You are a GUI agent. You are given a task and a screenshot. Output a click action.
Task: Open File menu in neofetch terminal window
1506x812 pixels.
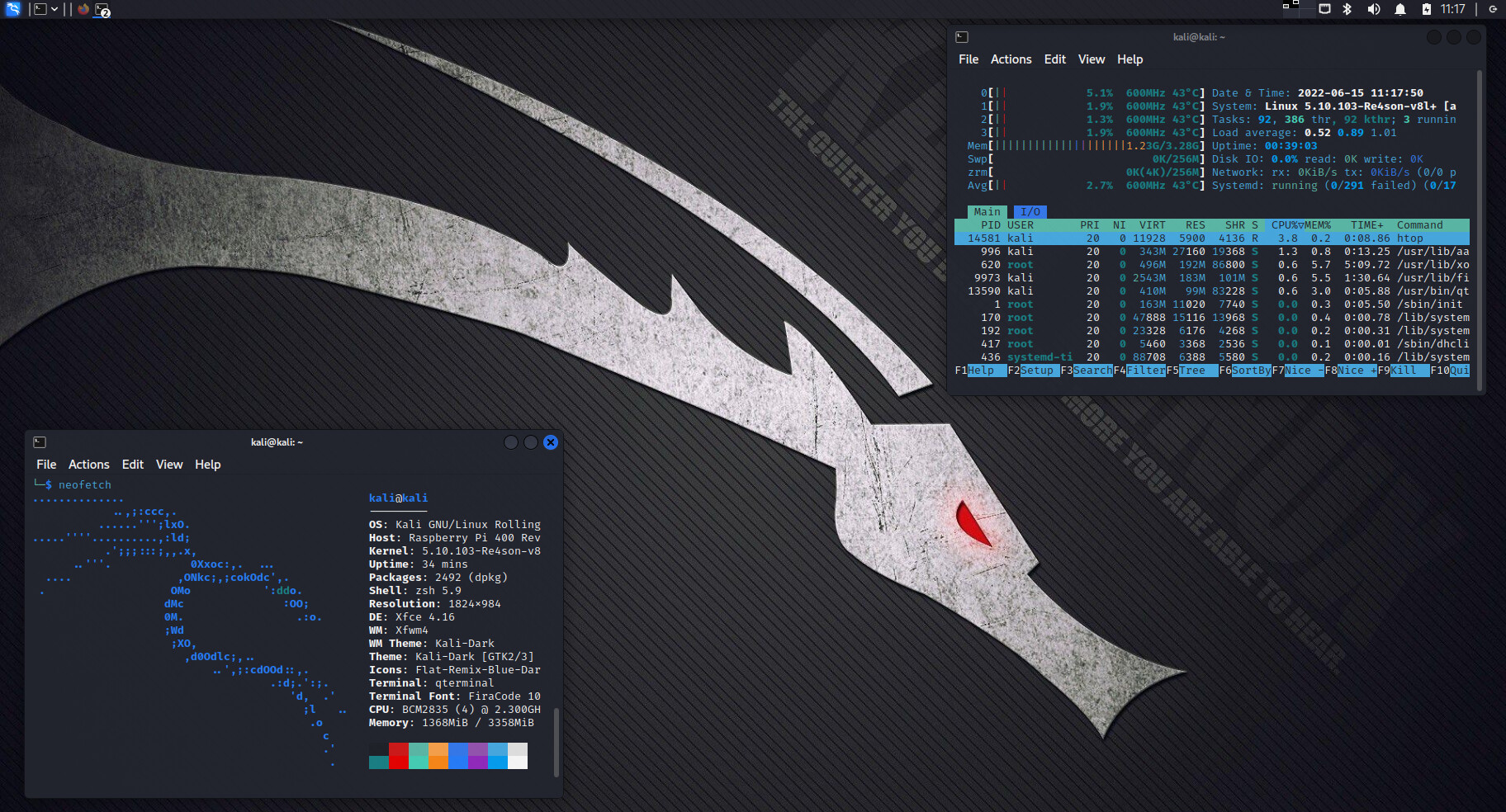pos(46,465)
